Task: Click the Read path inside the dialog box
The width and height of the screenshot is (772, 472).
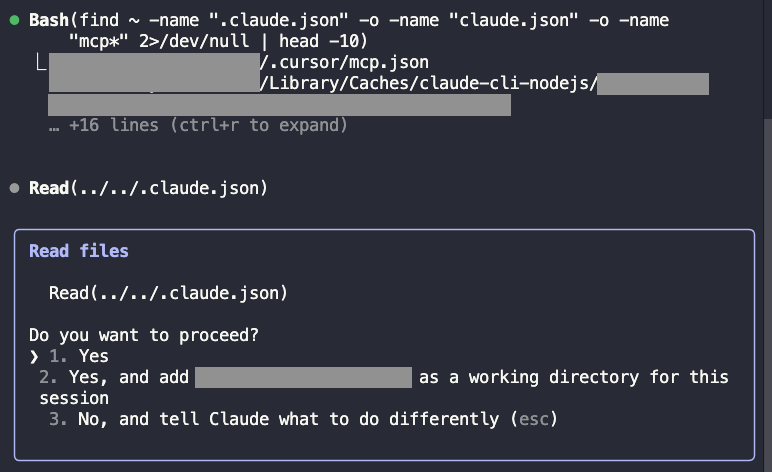Action: pyautogui.click(x=168, y=293)
